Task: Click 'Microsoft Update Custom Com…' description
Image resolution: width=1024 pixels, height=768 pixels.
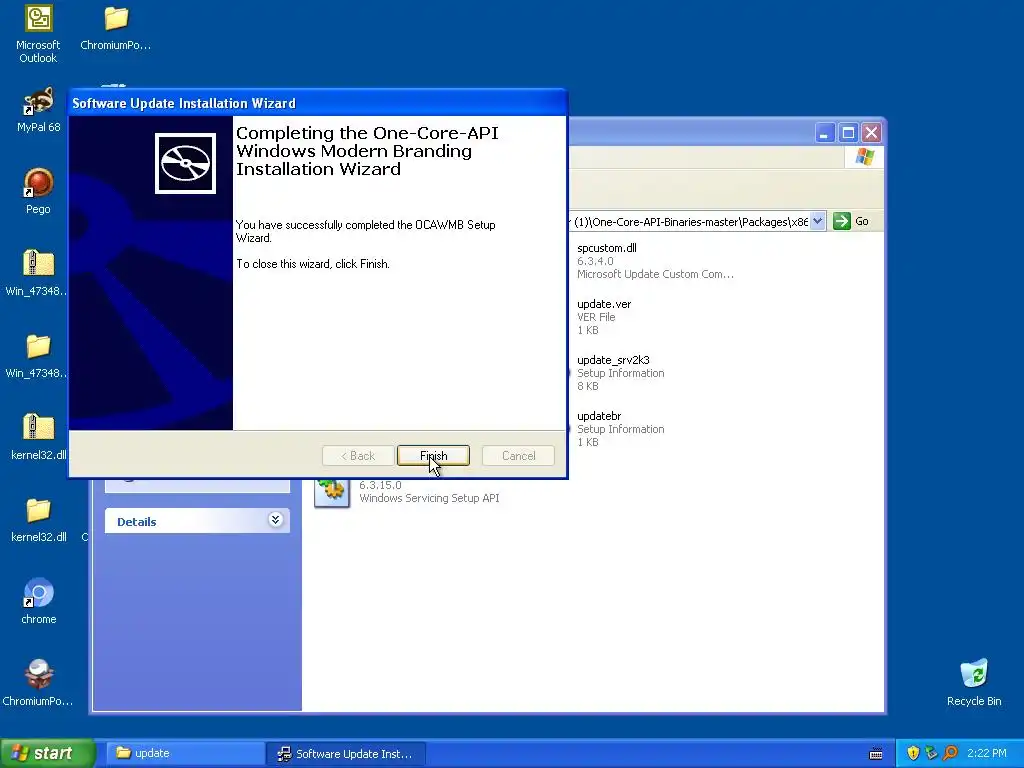Action: tap(655, 274)
